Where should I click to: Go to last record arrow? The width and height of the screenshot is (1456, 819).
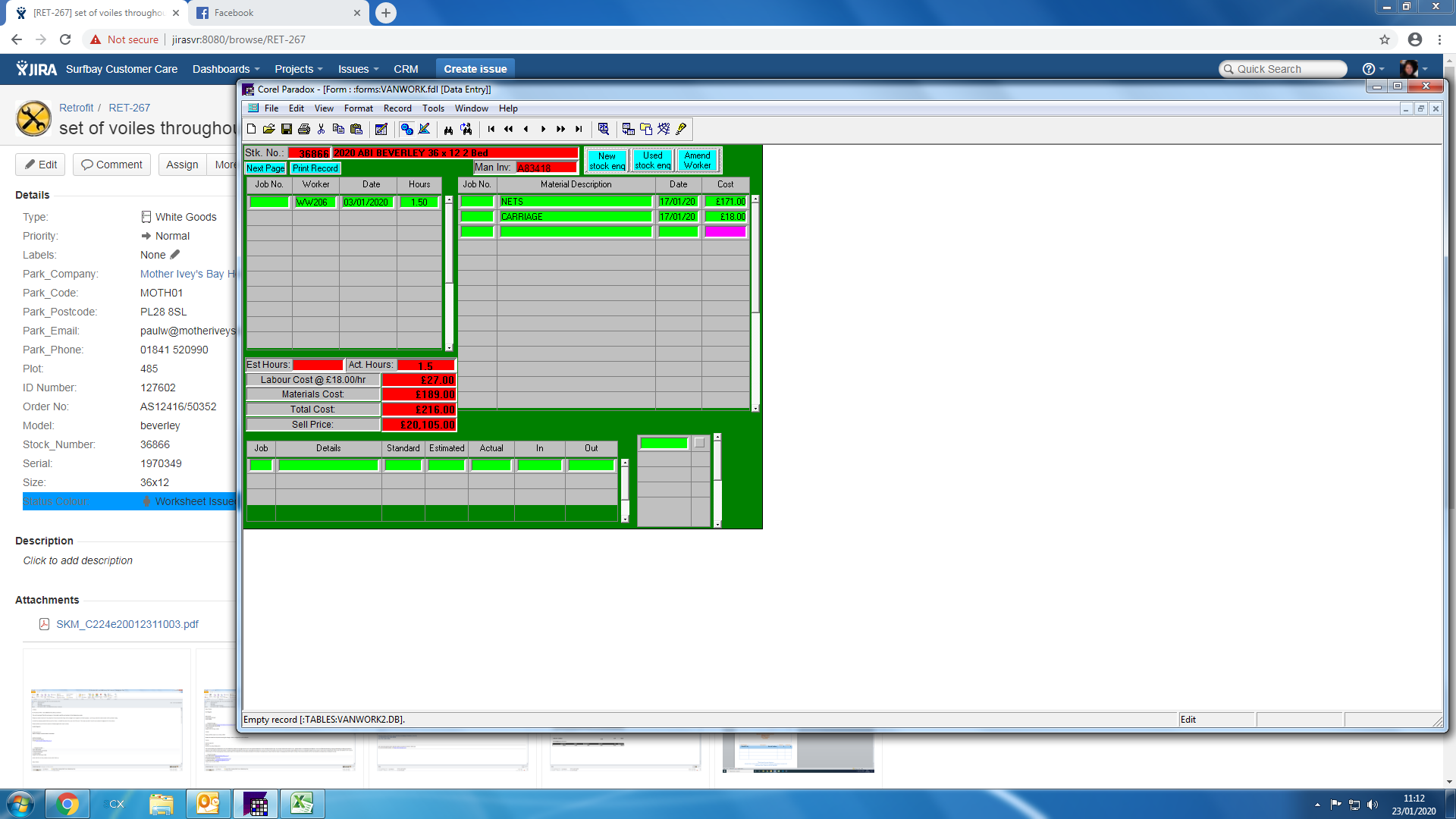(x=579, y=129)
